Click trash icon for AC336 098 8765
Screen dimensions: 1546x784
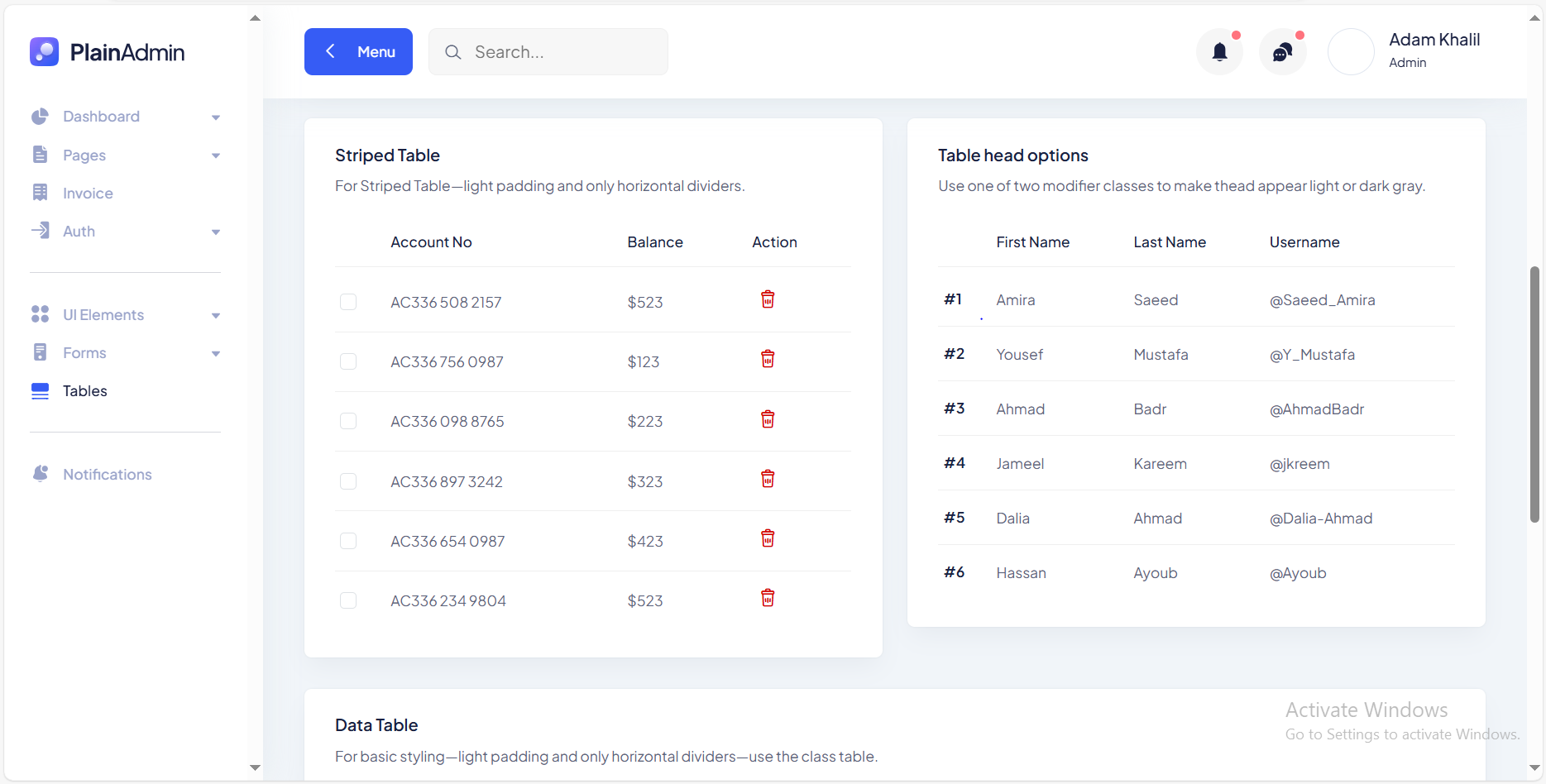[768, 419]
